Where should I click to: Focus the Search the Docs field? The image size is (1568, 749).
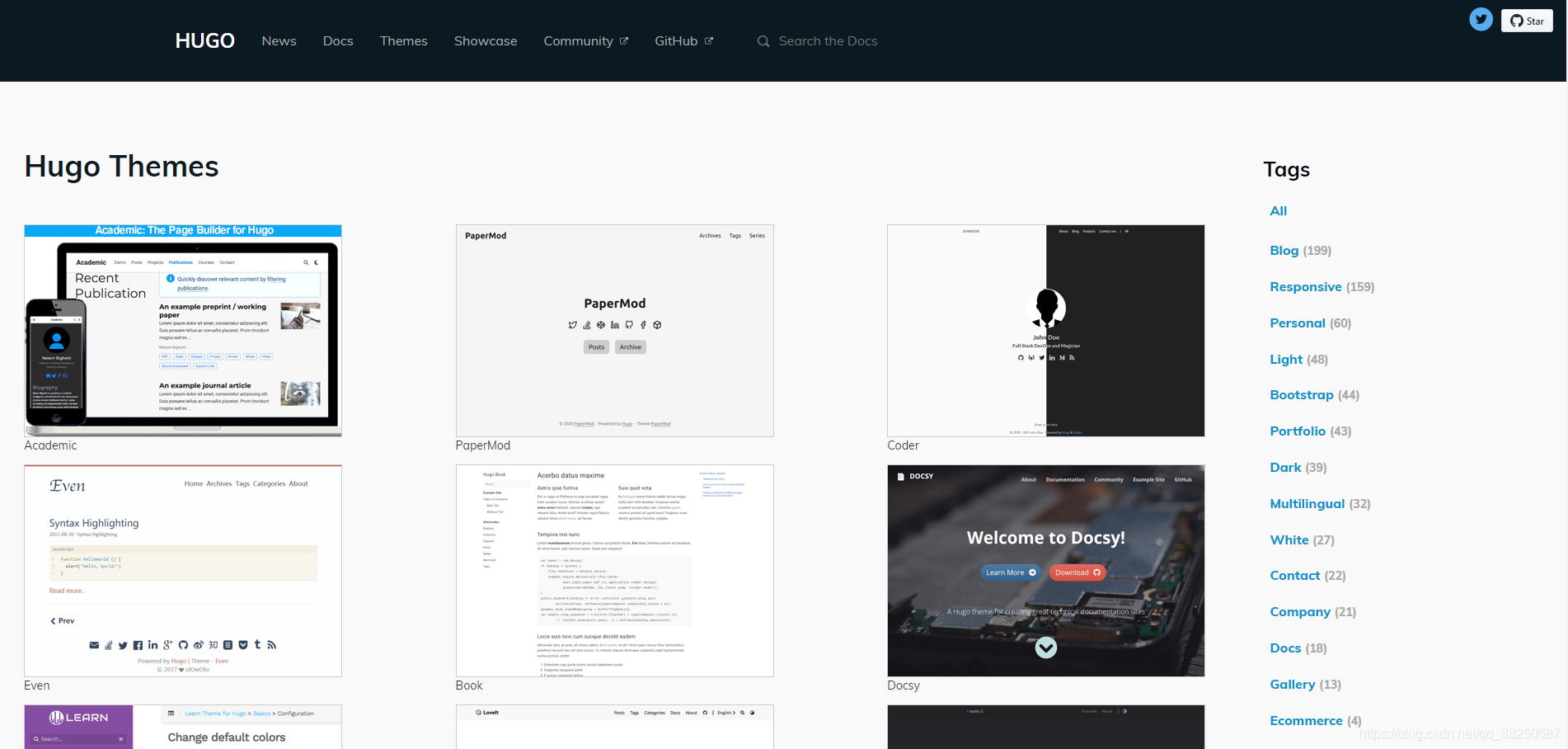click(x=828, y=41)
